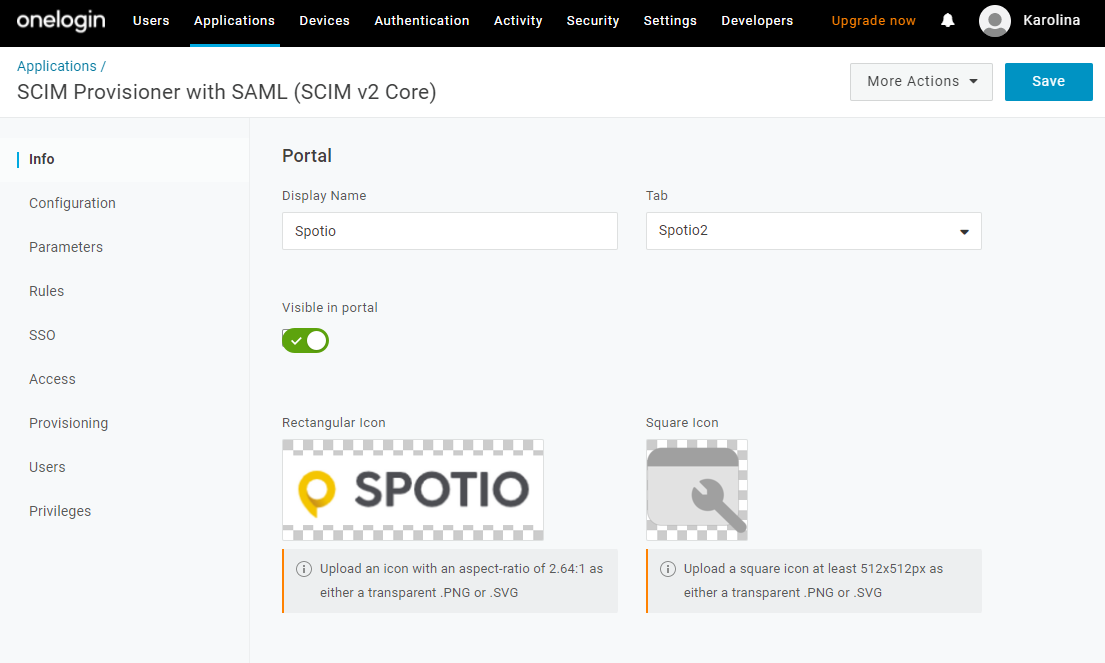Click the Square Icon label
Screen dimensions: 1105x663
[681, 423]
